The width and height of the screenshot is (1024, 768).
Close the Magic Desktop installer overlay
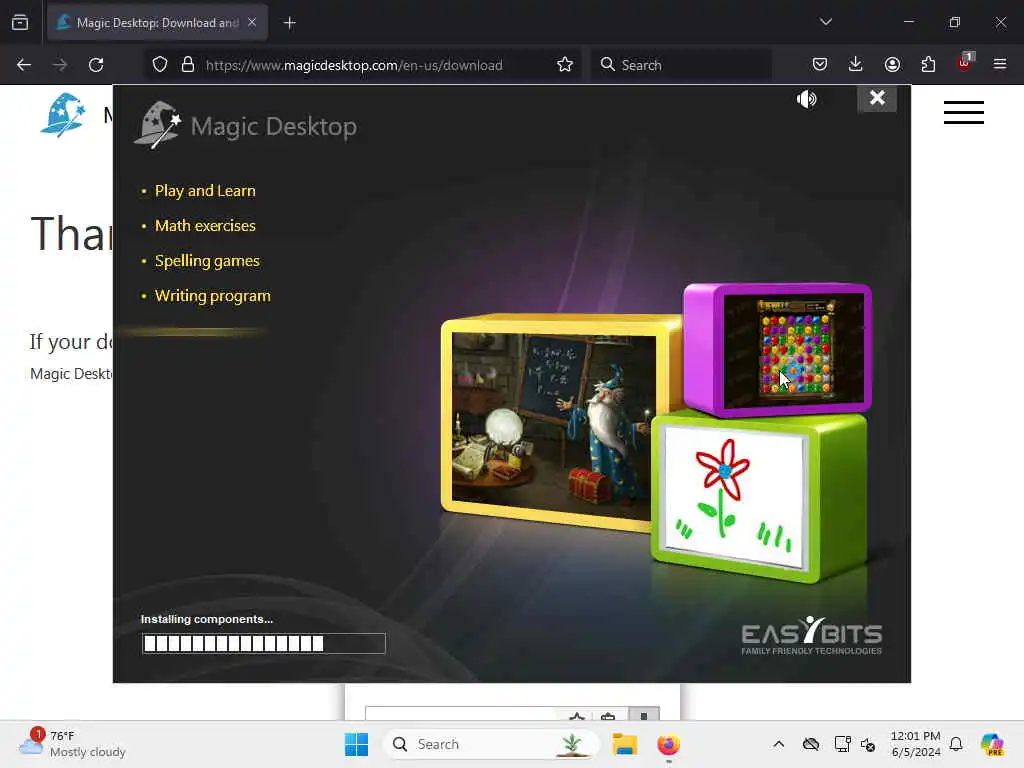pyautogui.click(x=877, y=99)
